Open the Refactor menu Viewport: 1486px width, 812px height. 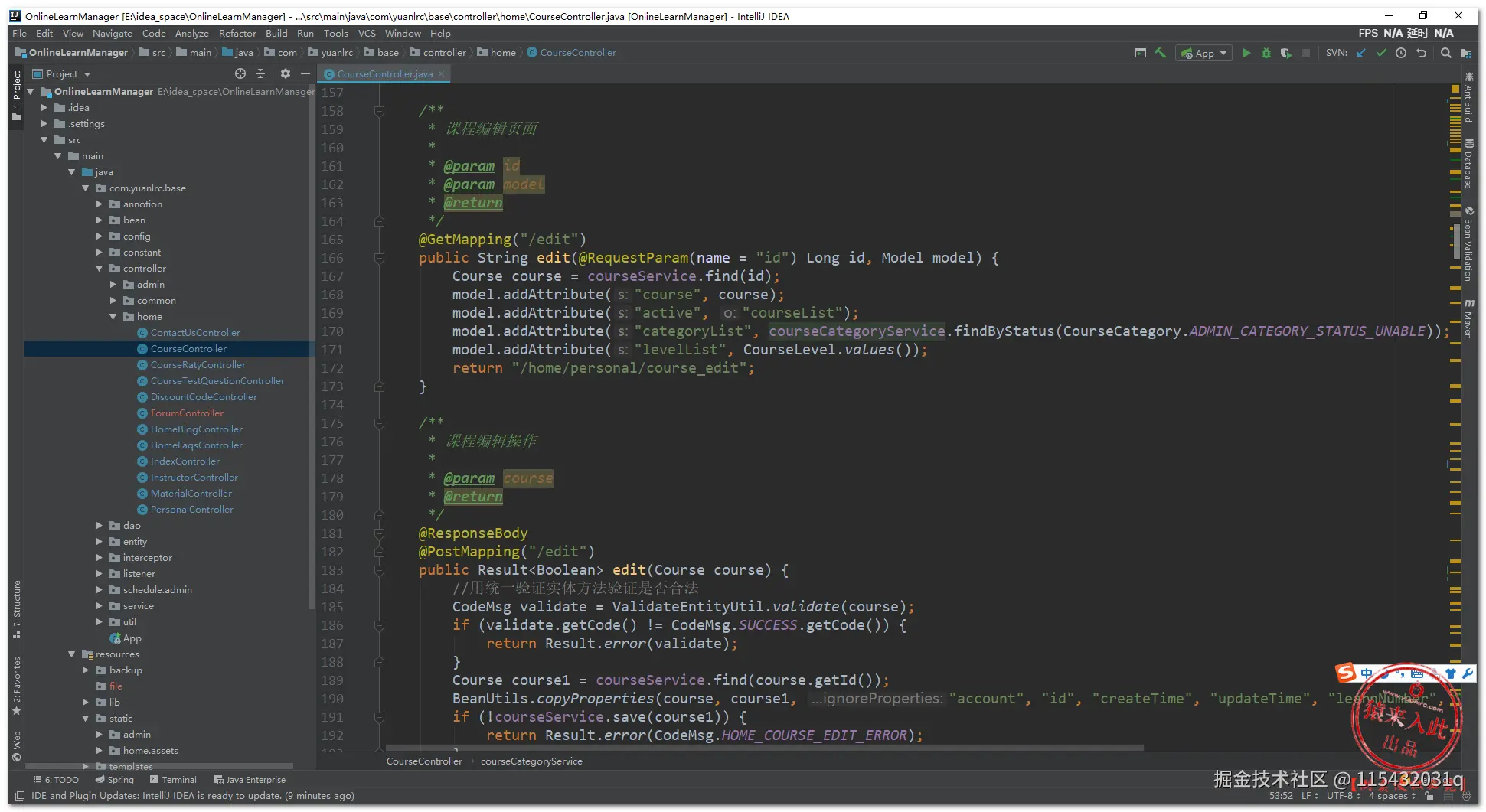[x=237, y=34]
